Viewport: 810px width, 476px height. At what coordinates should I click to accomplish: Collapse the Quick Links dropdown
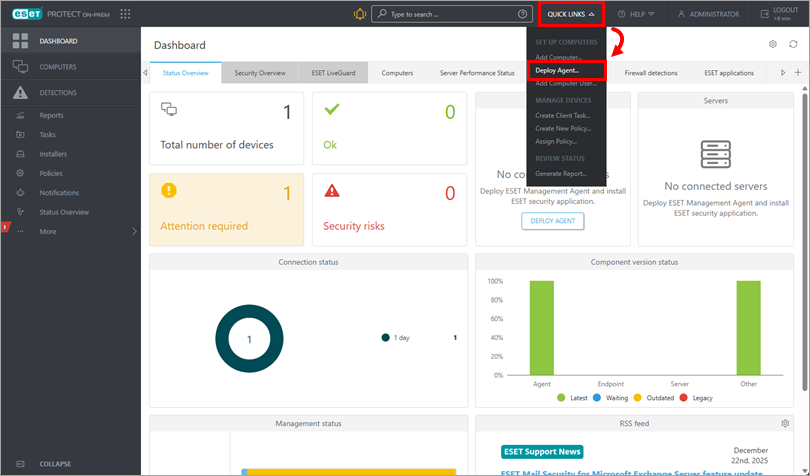[x=570, y=14]
